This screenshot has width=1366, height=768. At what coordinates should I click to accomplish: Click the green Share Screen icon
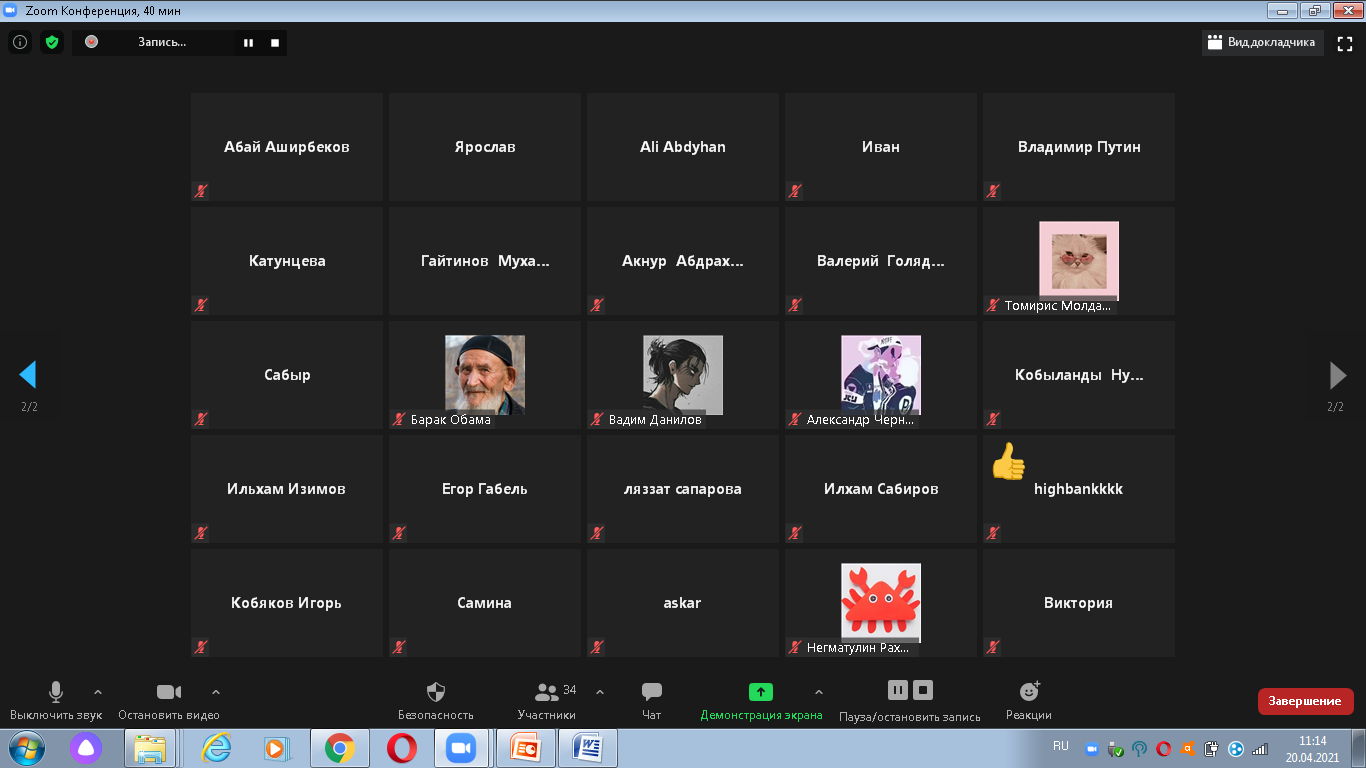(x=761, y=692)
